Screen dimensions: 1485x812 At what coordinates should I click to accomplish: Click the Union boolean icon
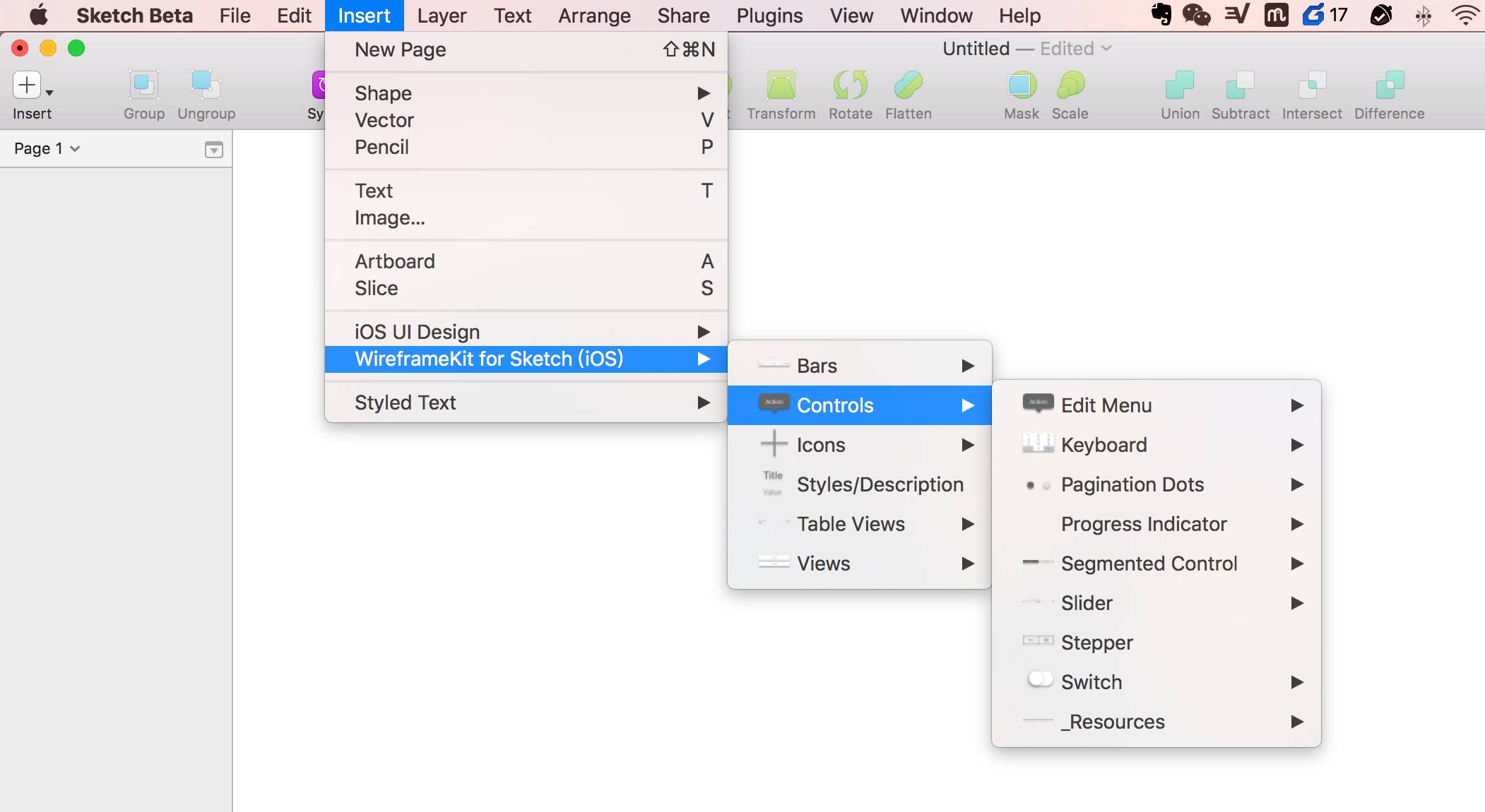(1180, 85)
